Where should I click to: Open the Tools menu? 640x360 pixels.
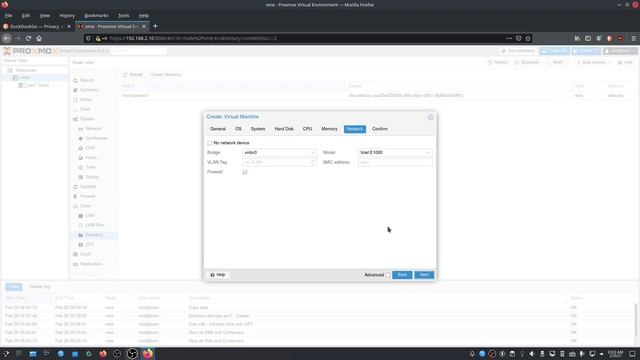pos(123,16)
